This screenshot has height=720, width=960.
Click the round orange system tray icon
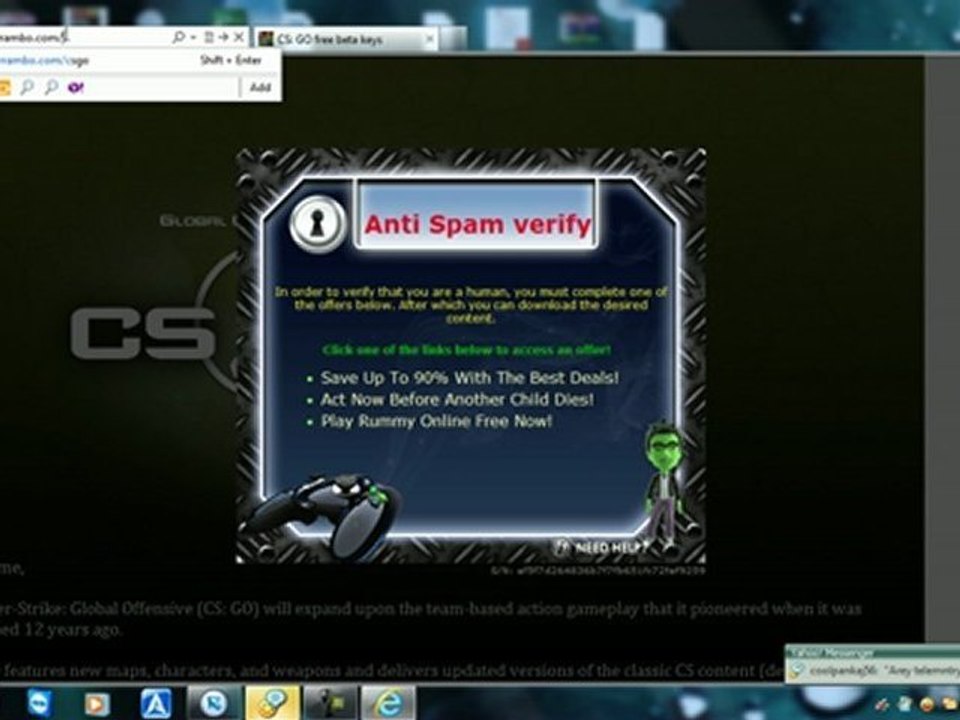928,705
